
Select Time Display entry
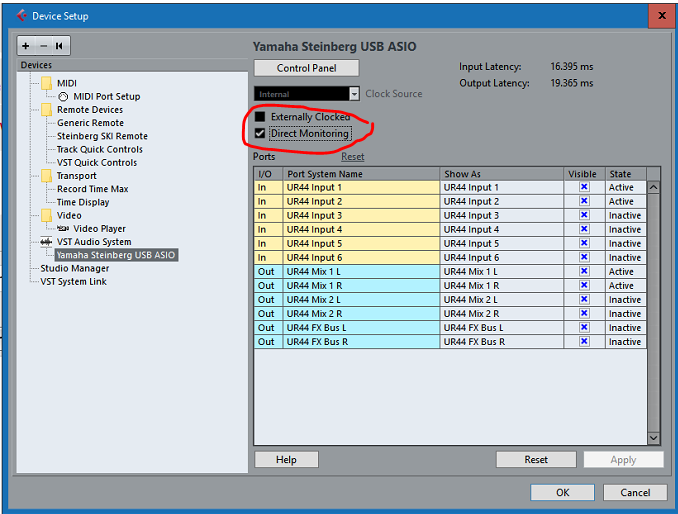pos(83,202)
